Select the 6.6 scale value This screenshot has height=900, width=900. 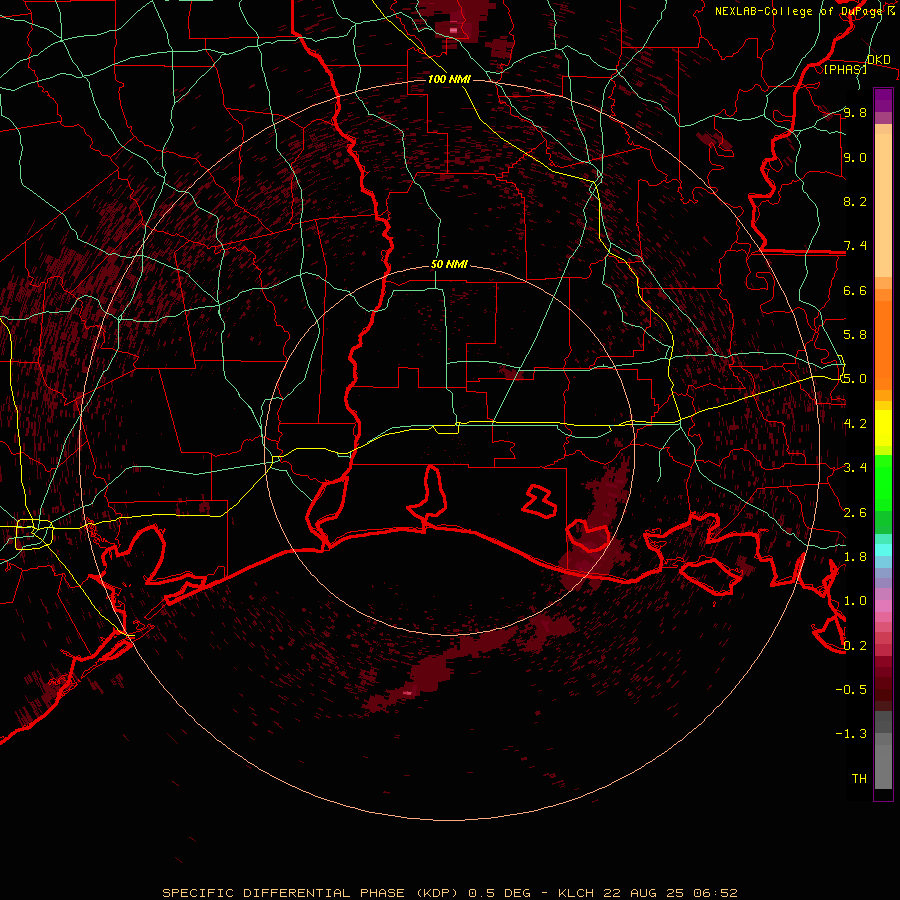[855, 290]
